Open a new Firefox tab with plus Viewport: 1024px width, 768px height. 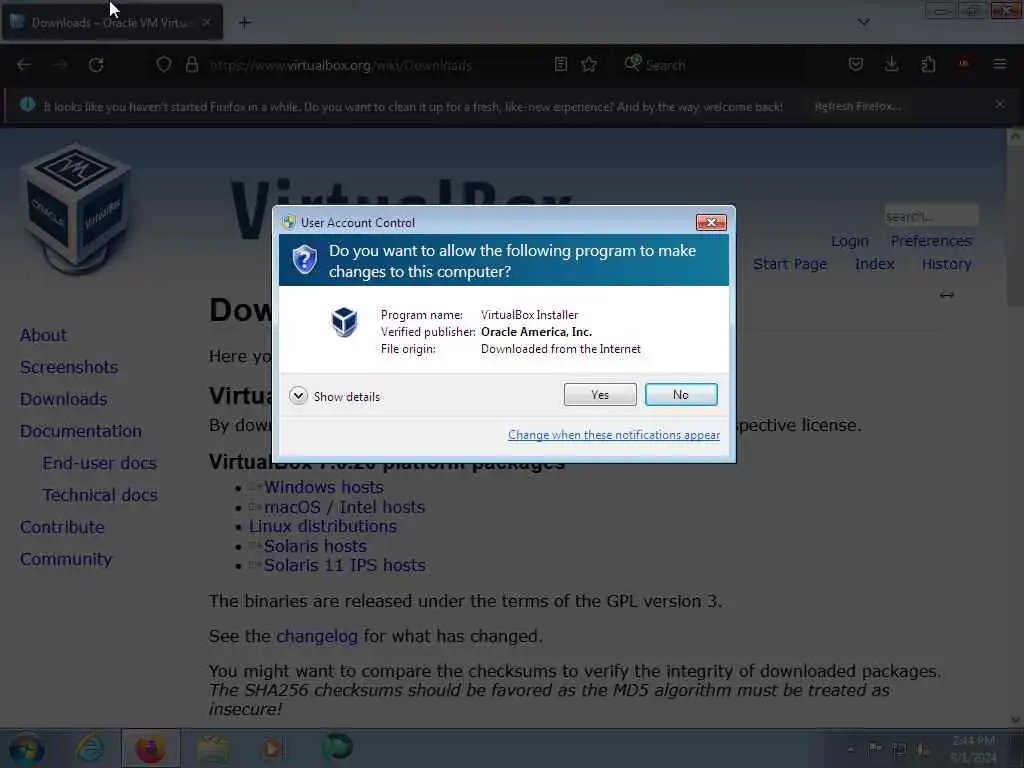tap(244, 23)
